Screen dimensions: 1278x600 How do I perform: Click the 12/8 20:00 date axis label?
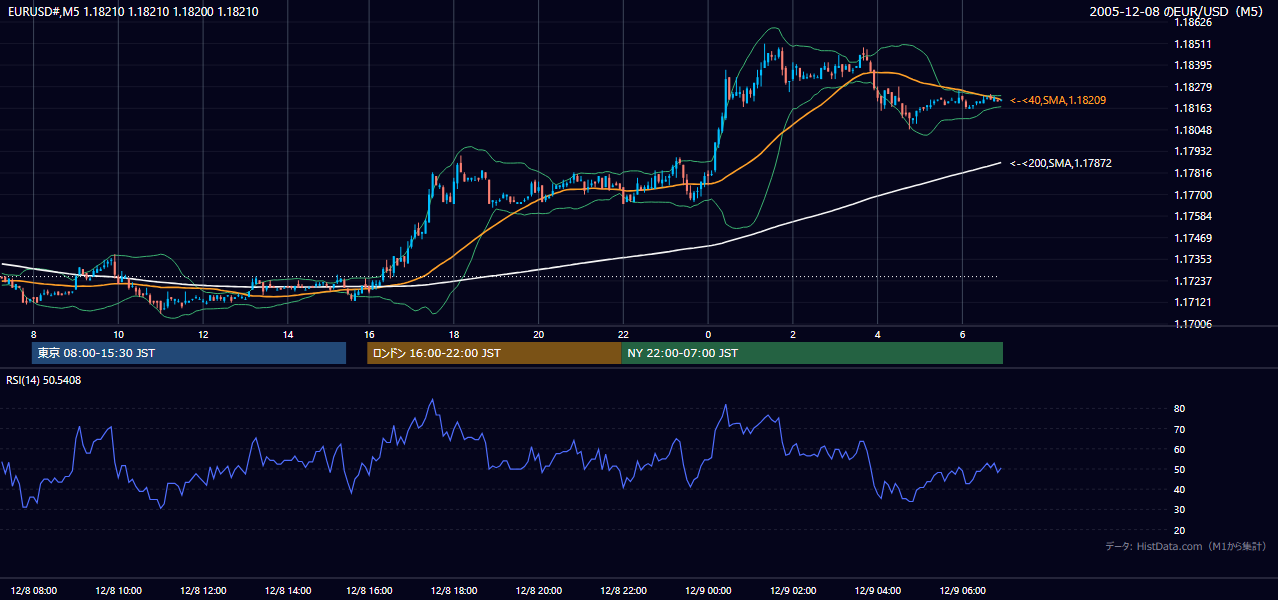point(538,590)
